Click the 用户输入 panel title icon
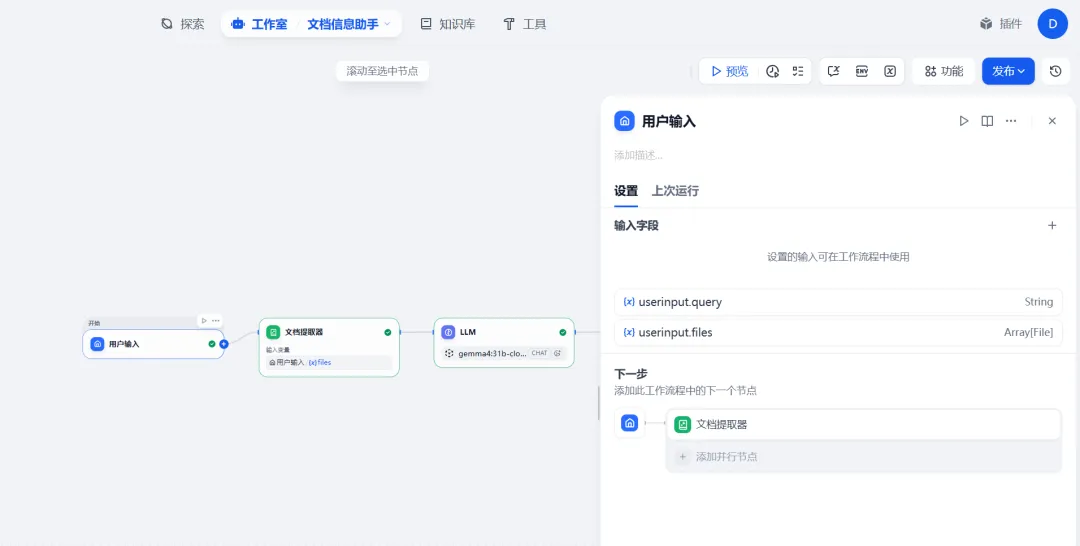 pyautogui.click(x=624, y=121)
